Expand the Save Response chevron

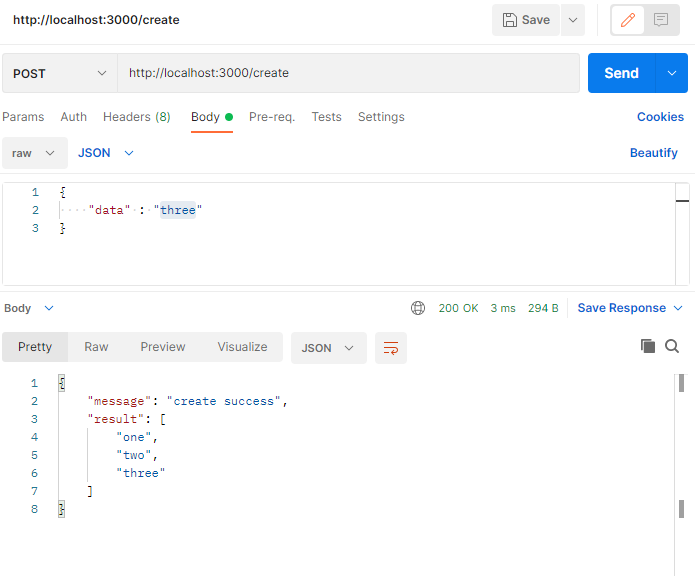(x=678, y=308)
